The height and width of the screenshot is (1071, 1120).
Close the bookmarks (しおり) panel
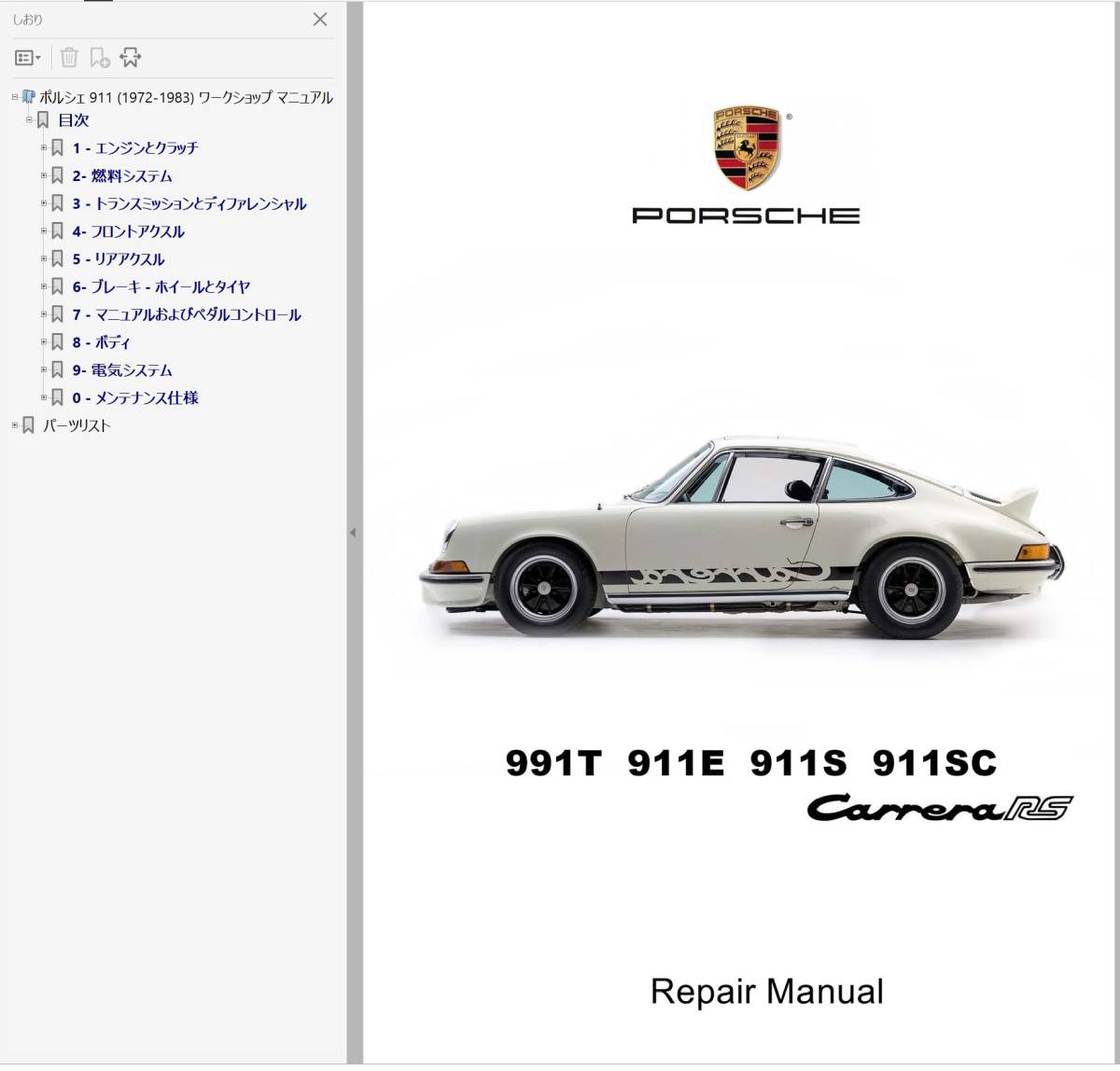click(319, 19)
